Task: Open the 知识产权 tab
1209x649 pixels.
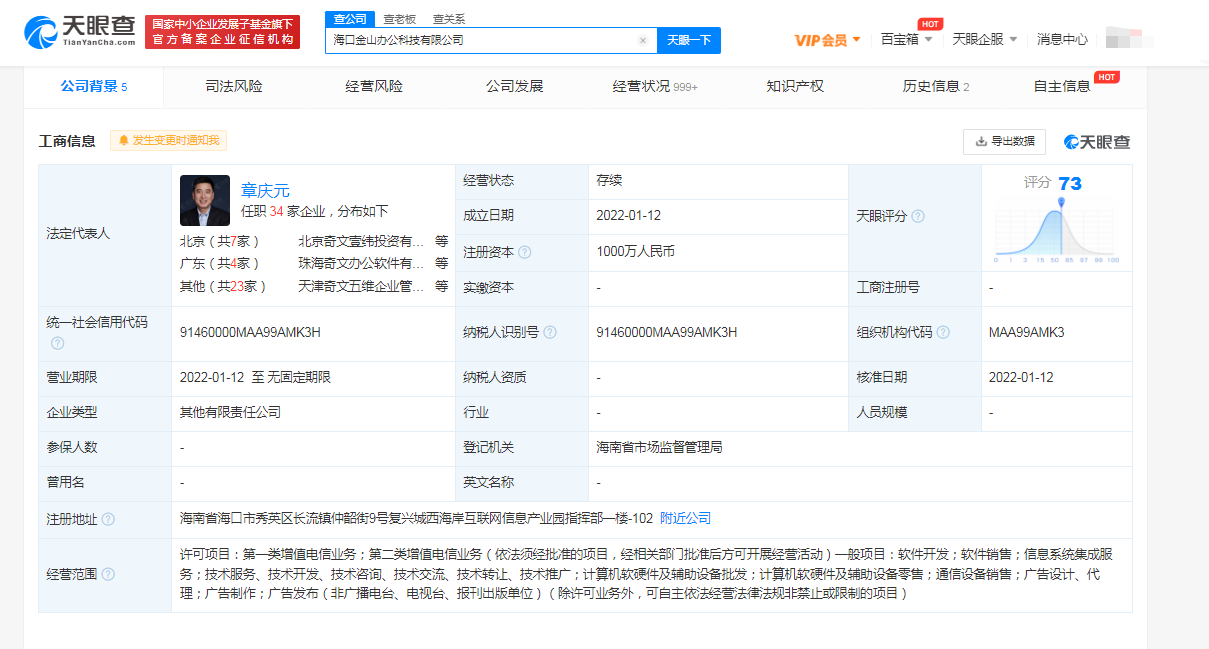Action: click(x=795, y=86)
